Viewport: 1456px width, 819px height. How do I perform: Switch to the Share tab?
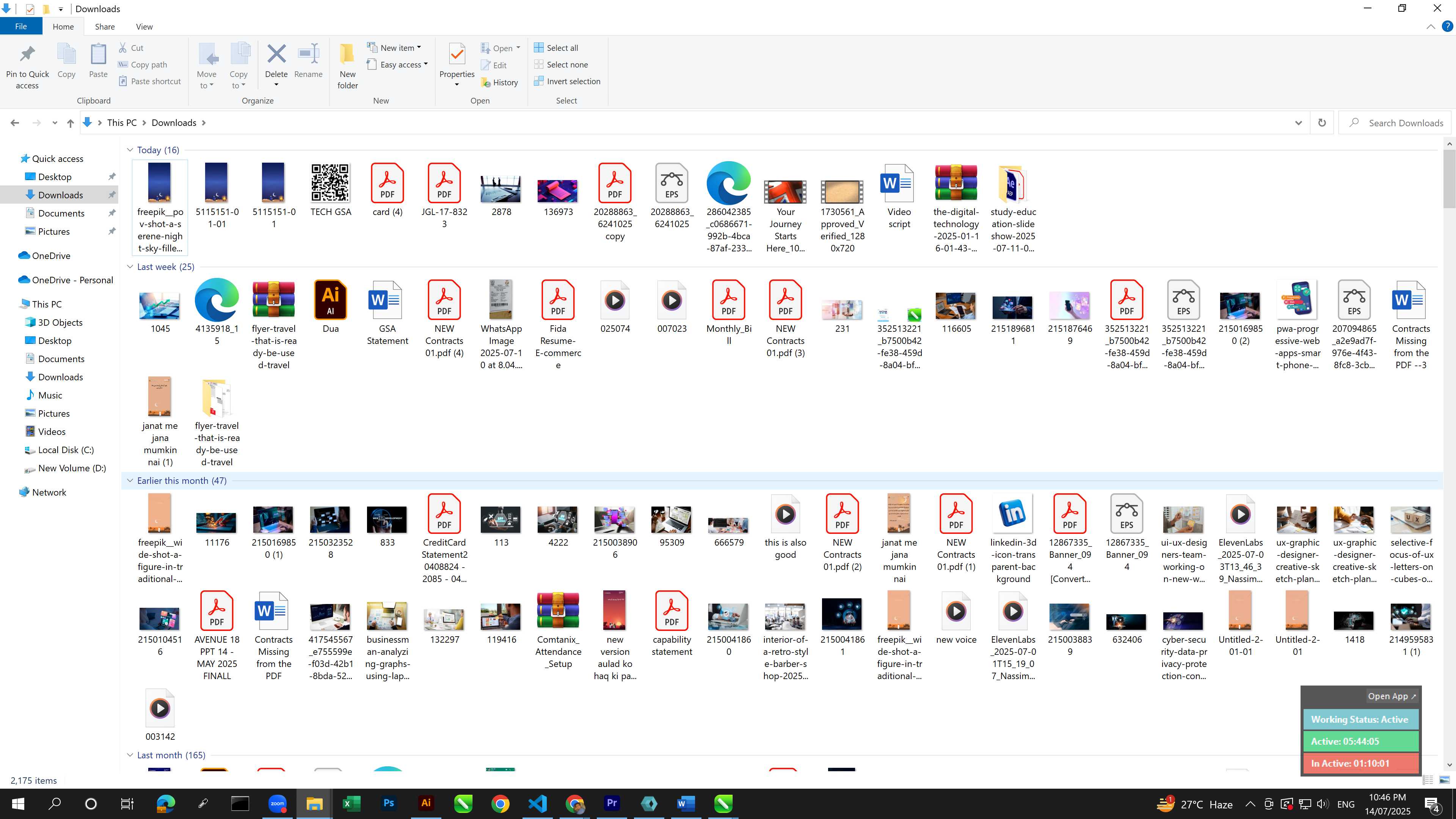(x=105, y=27)
